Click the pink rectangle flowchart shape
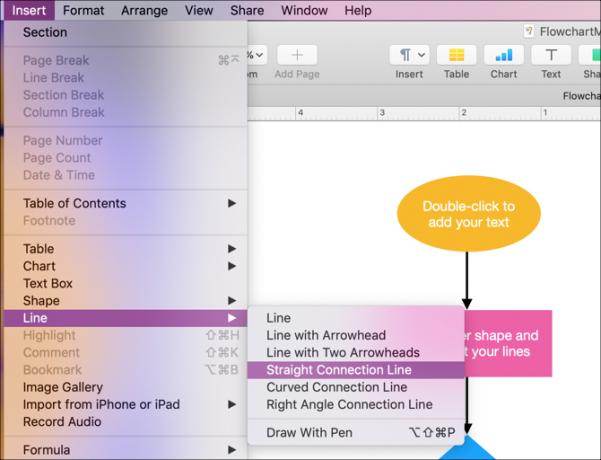 coord(508,343)
